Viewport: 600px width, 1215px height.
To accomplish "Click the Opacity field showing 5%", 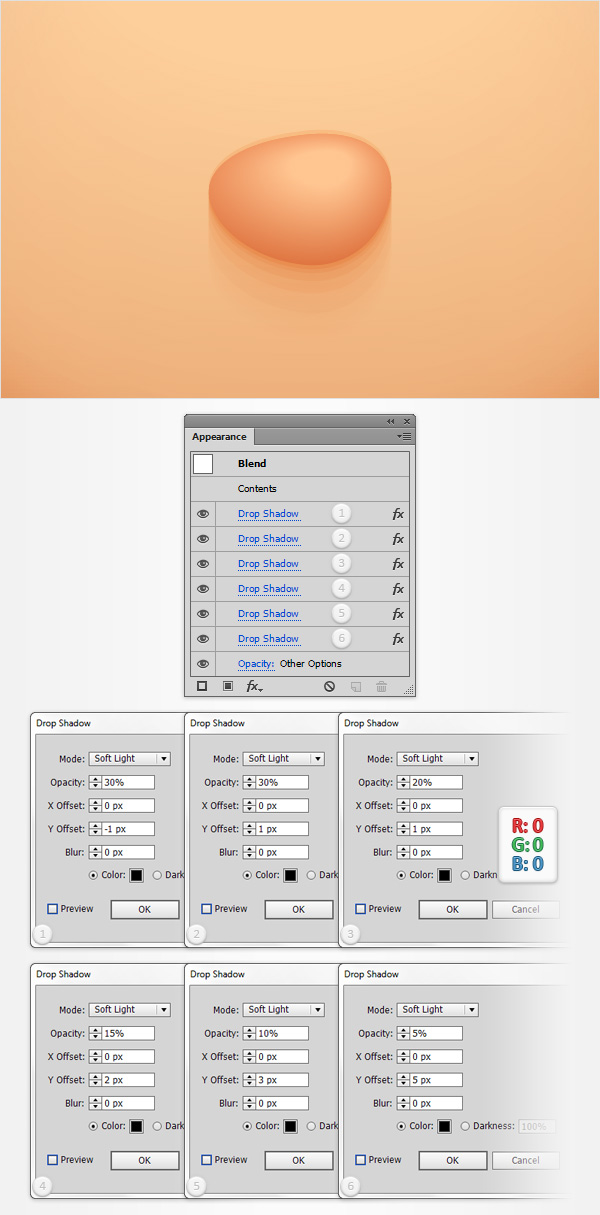I will pos(436,1033).
